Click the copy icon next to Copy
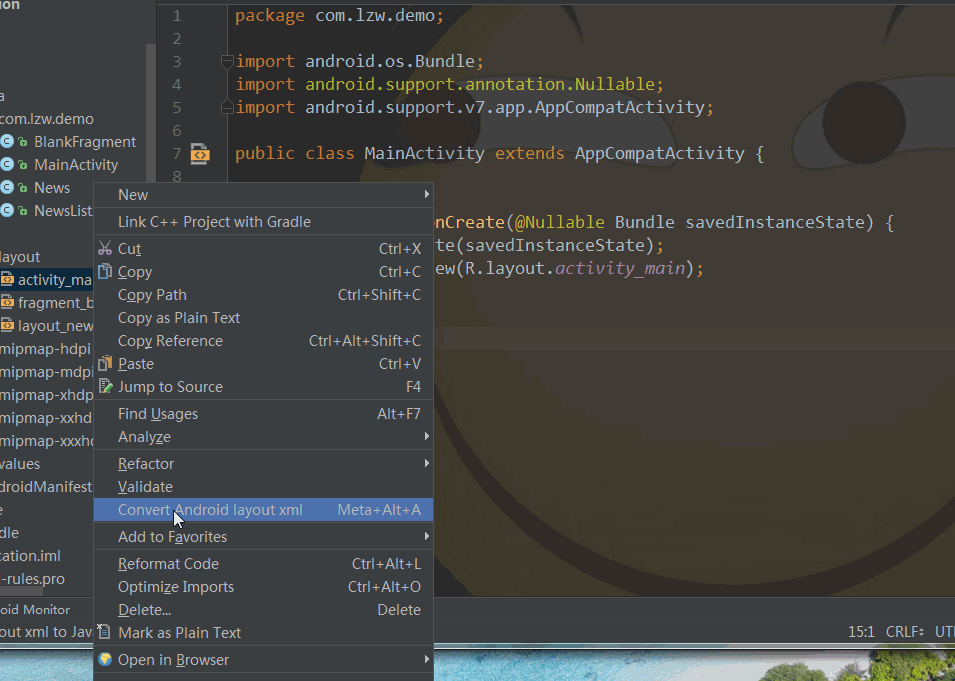This screenshot has height=681, width=955. 106,271
